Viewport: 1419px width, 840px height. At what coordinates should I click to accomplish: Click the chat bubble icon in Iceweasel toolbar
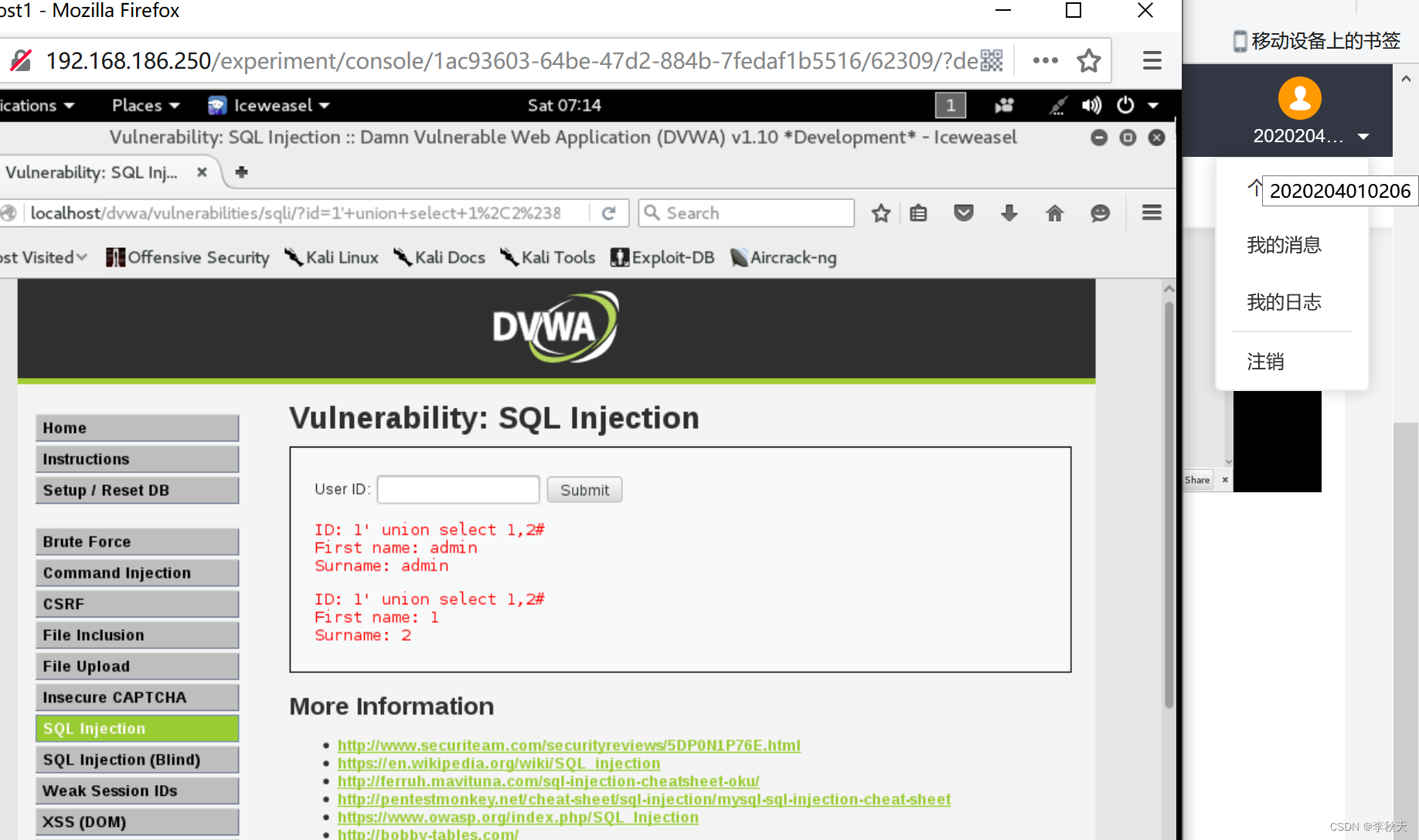(1101, 213)
